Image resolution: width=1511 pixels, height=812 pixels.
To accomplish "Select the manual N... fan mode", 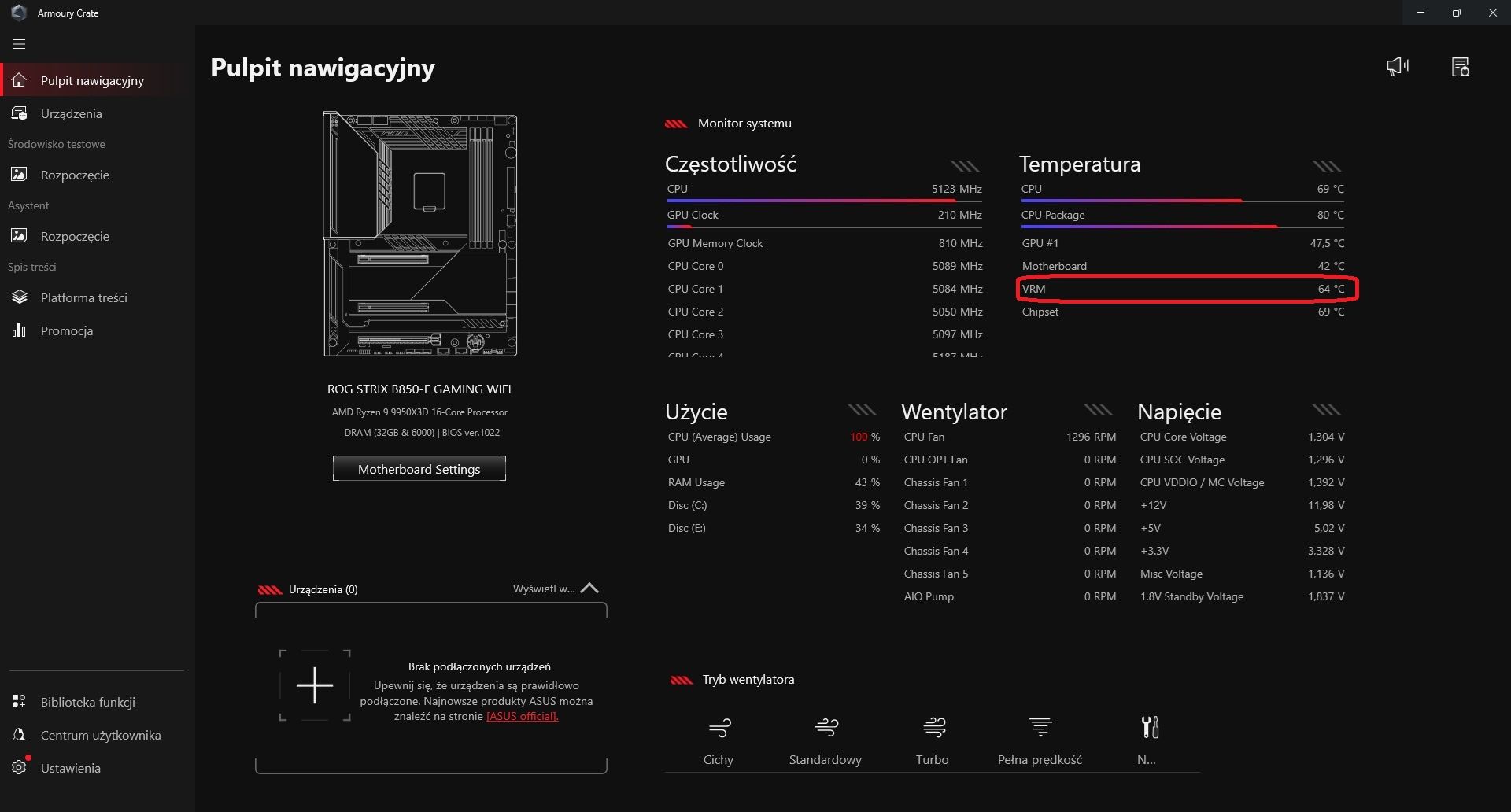I will point(1147,740).
